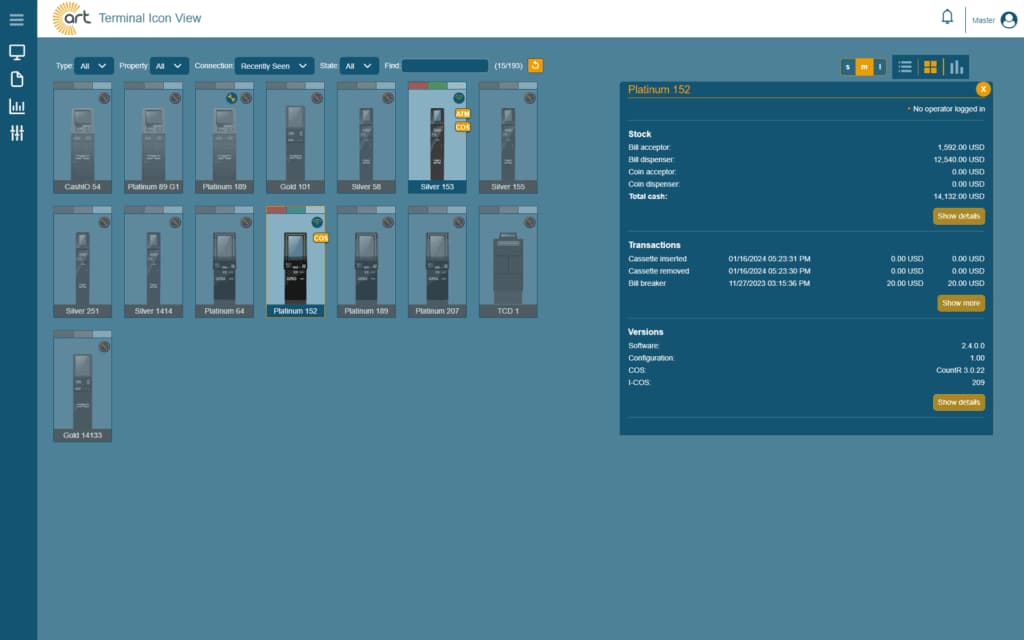Click the orange refresh icon next to Find
The width and height of the screenshot is (1024, 640).
pos(535,65)
